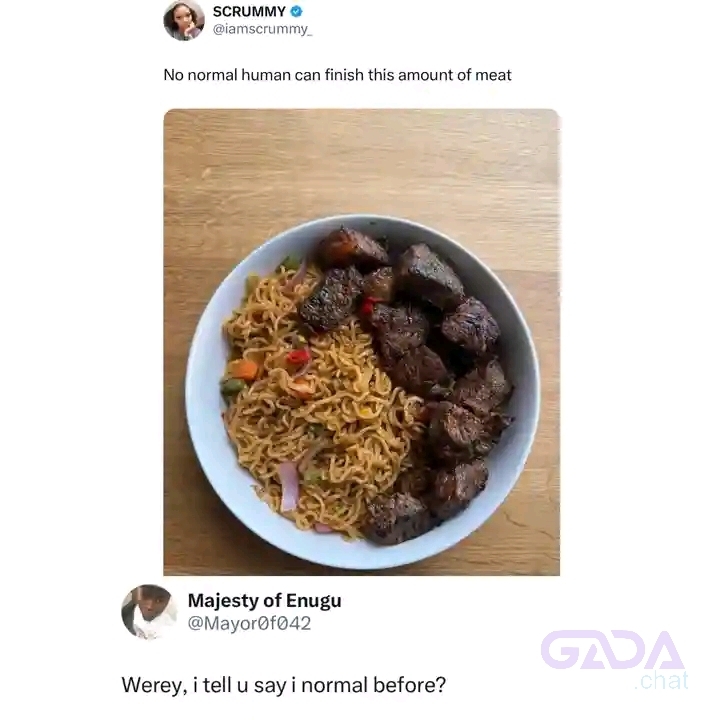Click the SCRUMMY display name
720x720 pixels.
point(249,11)
